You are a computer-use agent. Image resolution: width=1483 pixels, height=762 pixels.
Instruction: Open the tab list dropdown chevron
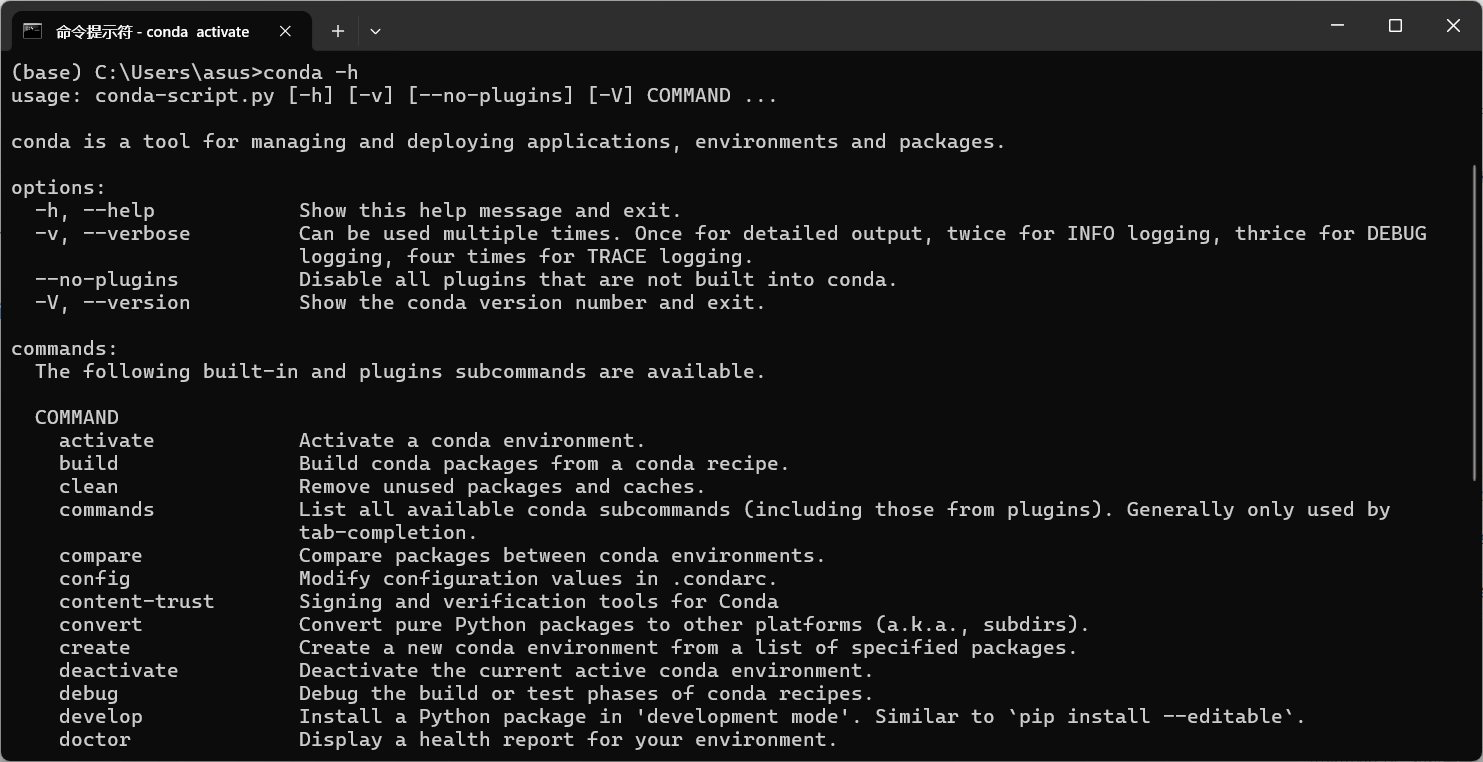(375, 31)
